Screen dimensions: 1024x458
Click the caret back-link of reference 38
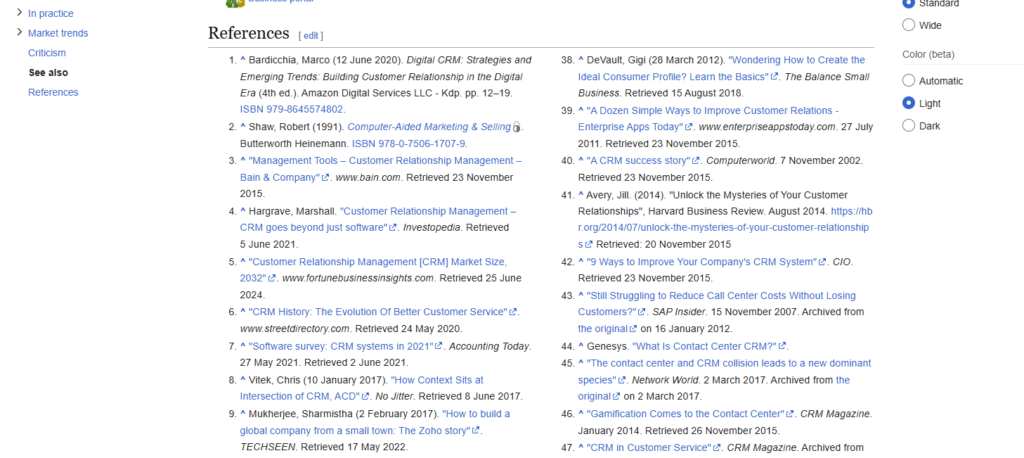(581, 59)
